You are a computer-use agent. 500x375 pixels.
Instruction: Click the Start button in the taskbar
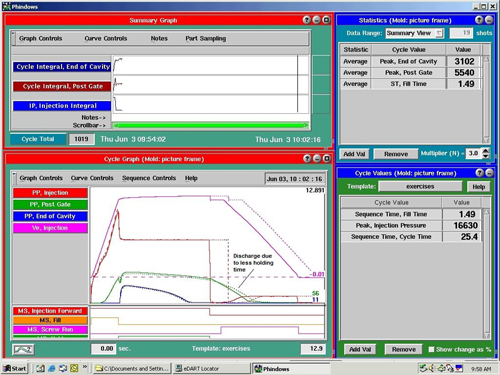(15, 368)
